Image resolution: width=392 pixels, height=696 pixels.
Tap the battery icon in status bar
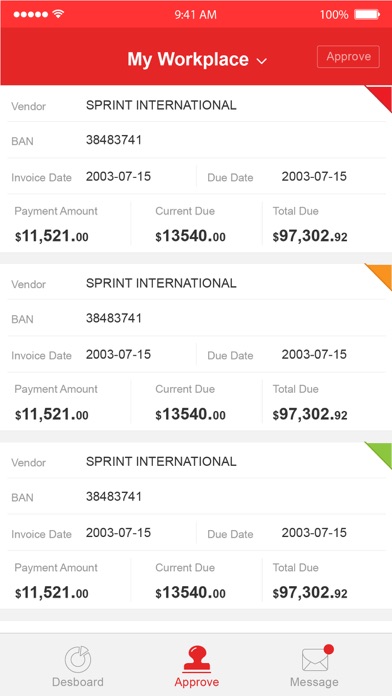(367, 15)
